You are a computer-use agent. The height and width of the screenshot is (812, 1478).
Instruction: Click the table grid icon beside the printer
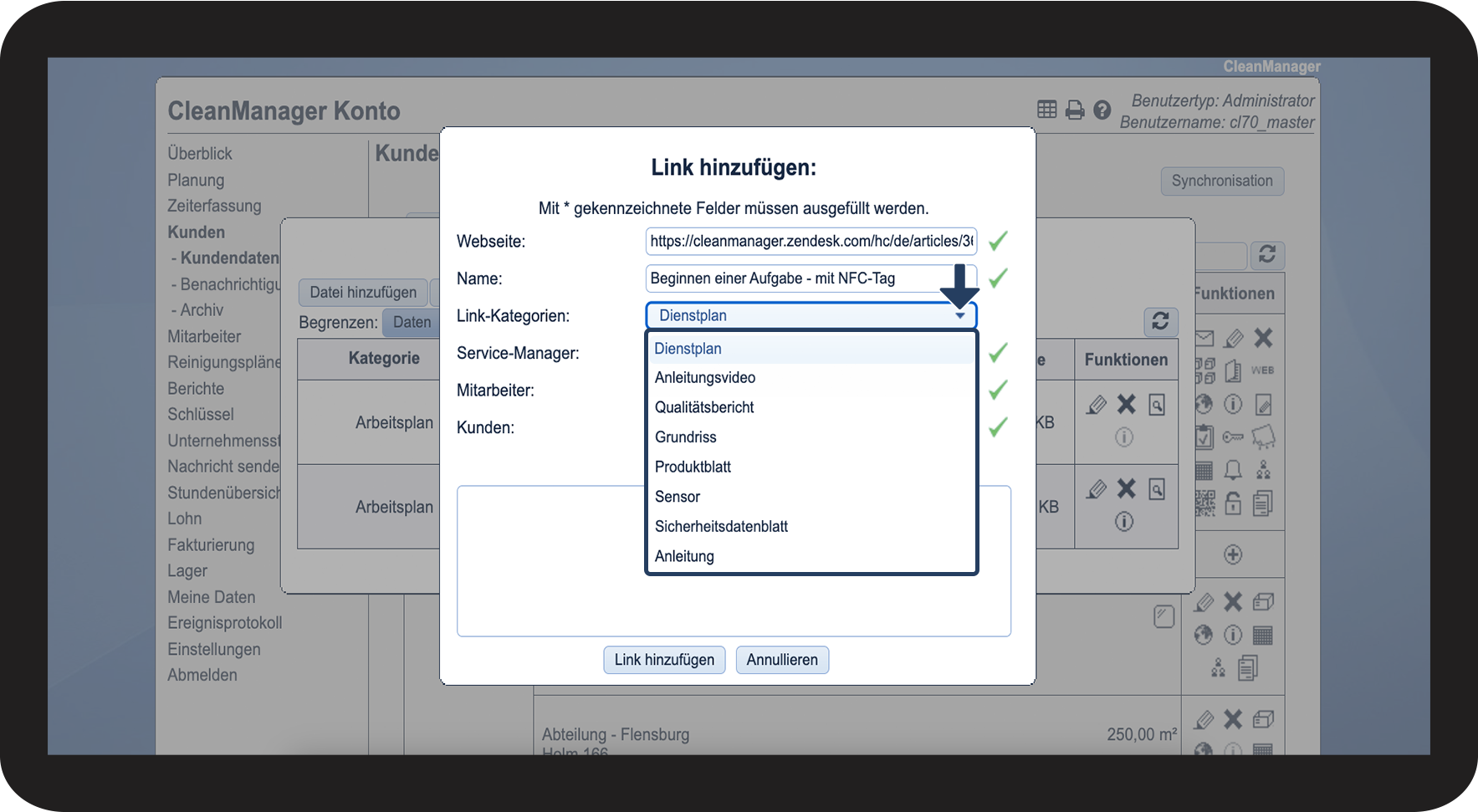(x=1047, y=110)
